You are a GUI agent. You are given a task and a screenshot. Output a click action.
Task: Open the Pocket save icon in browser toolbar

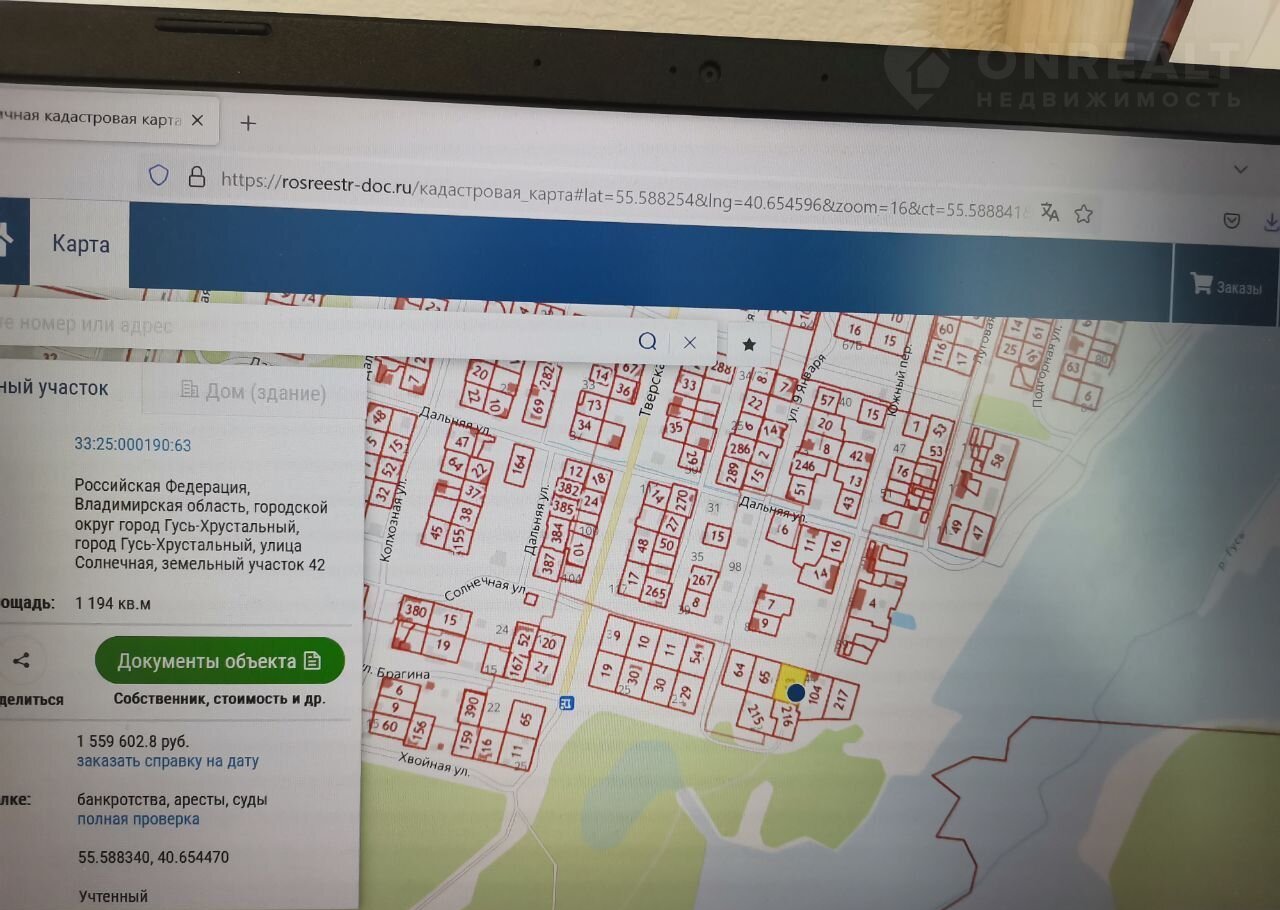(x=1232, y=221)
